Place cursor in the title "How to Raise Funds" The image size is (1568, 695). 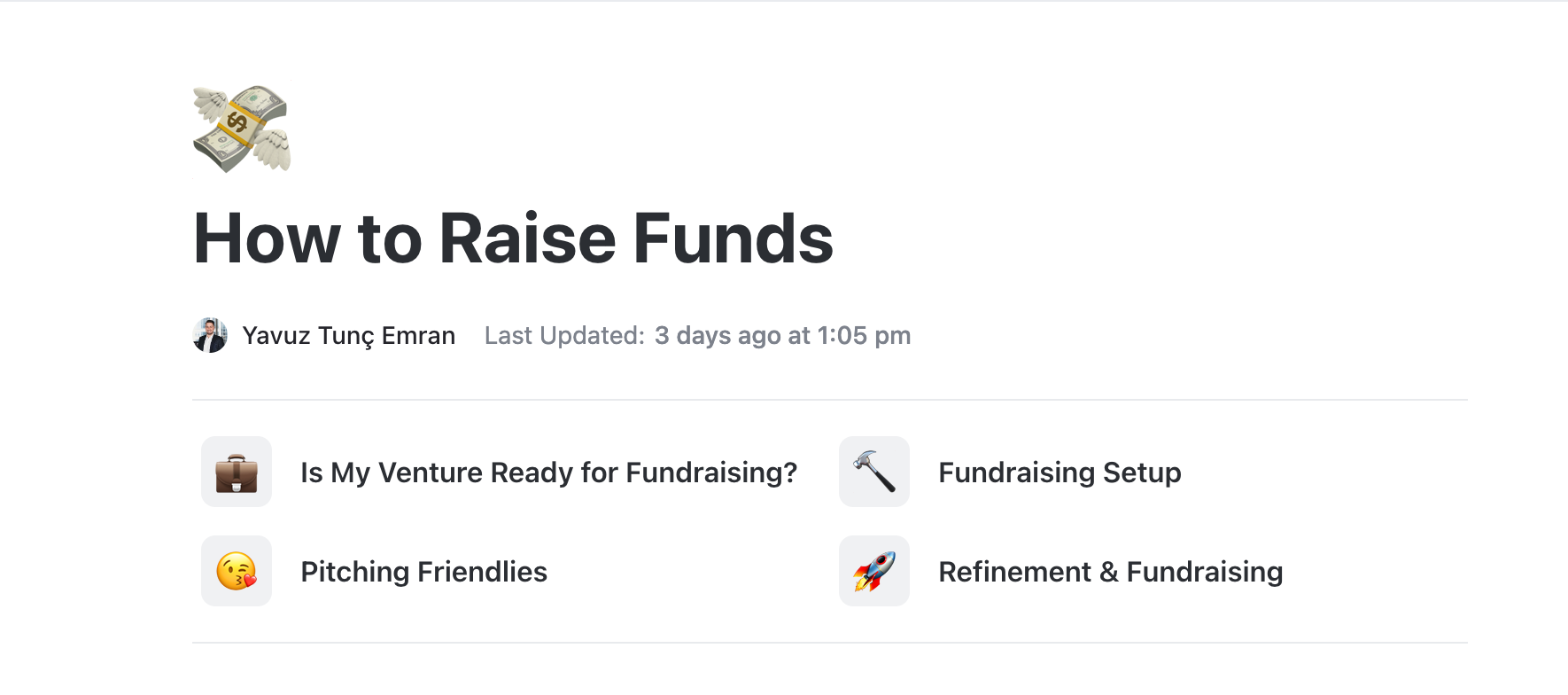(x=514, y=238)
